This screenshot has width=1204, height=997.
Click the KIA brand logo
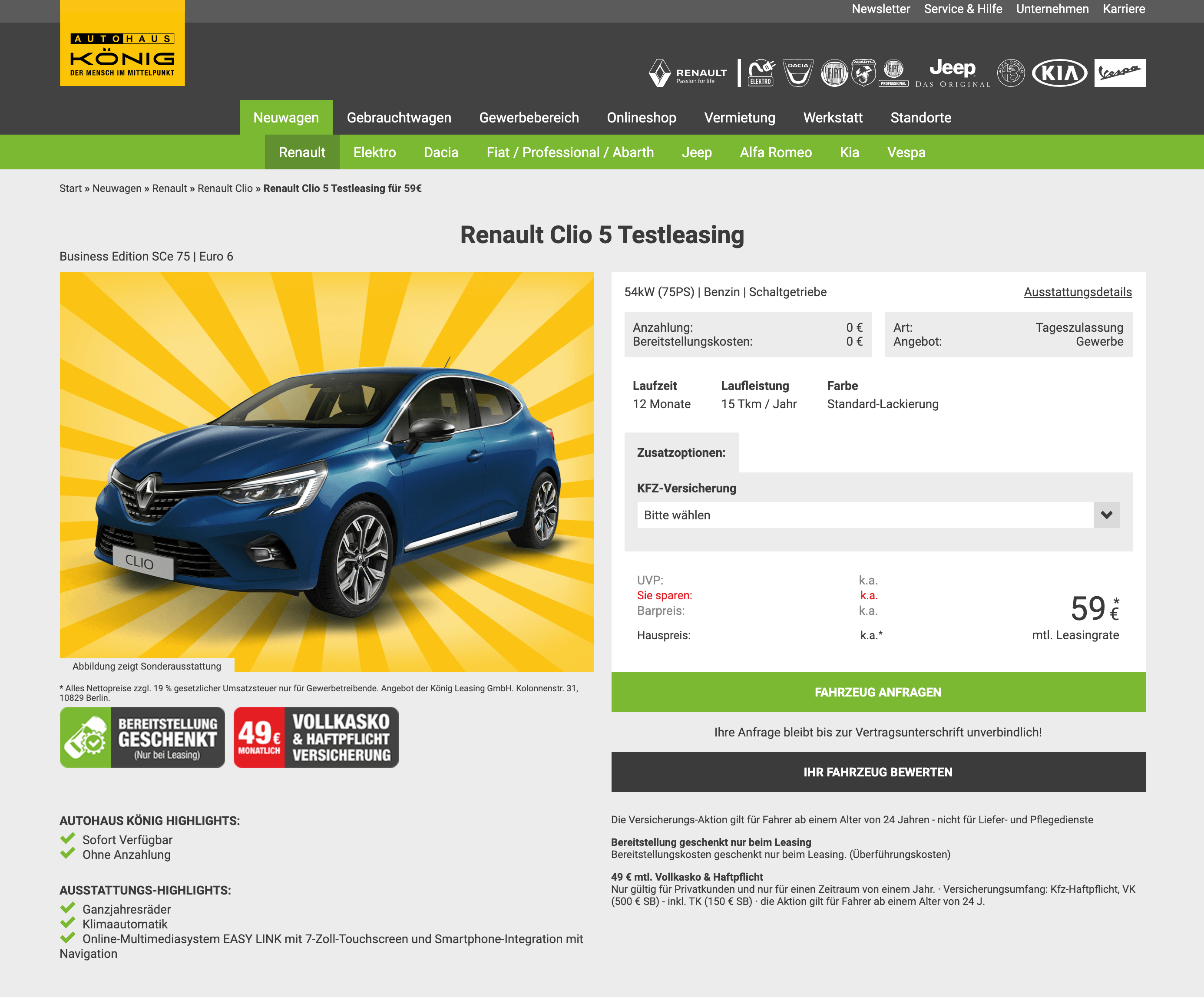tap(1059, 73)
